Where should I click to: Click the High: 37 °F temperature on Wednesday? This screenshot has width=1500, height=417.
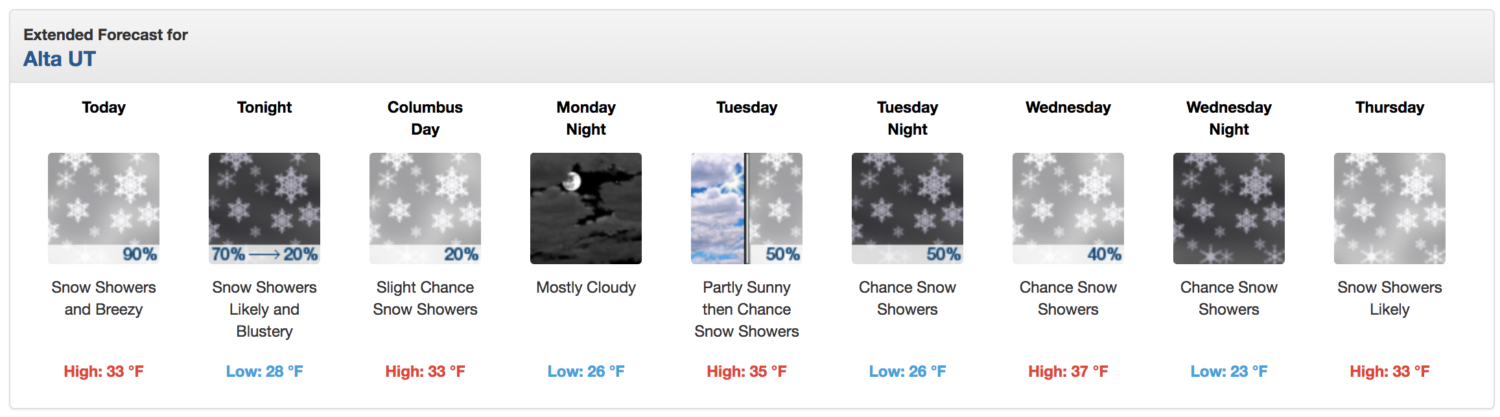(1068, 371)
